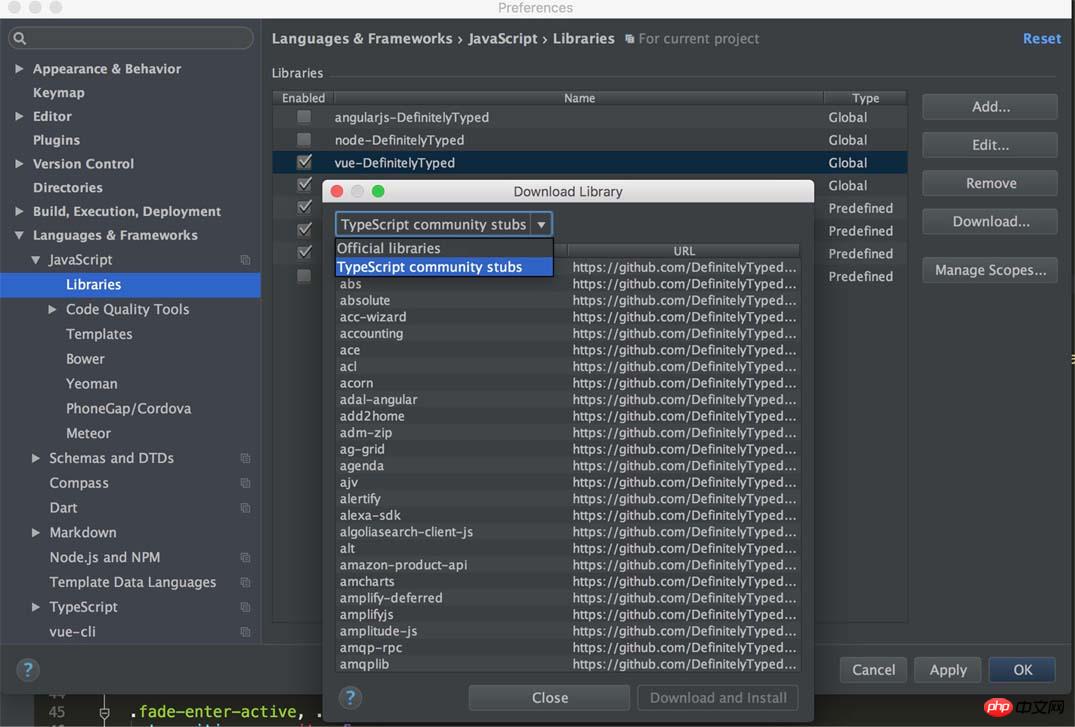The width and height of the screenshot is (1075, 727).
Task: Click project-level icon beside Schemas and DTDs
Action: coord(245,458)
